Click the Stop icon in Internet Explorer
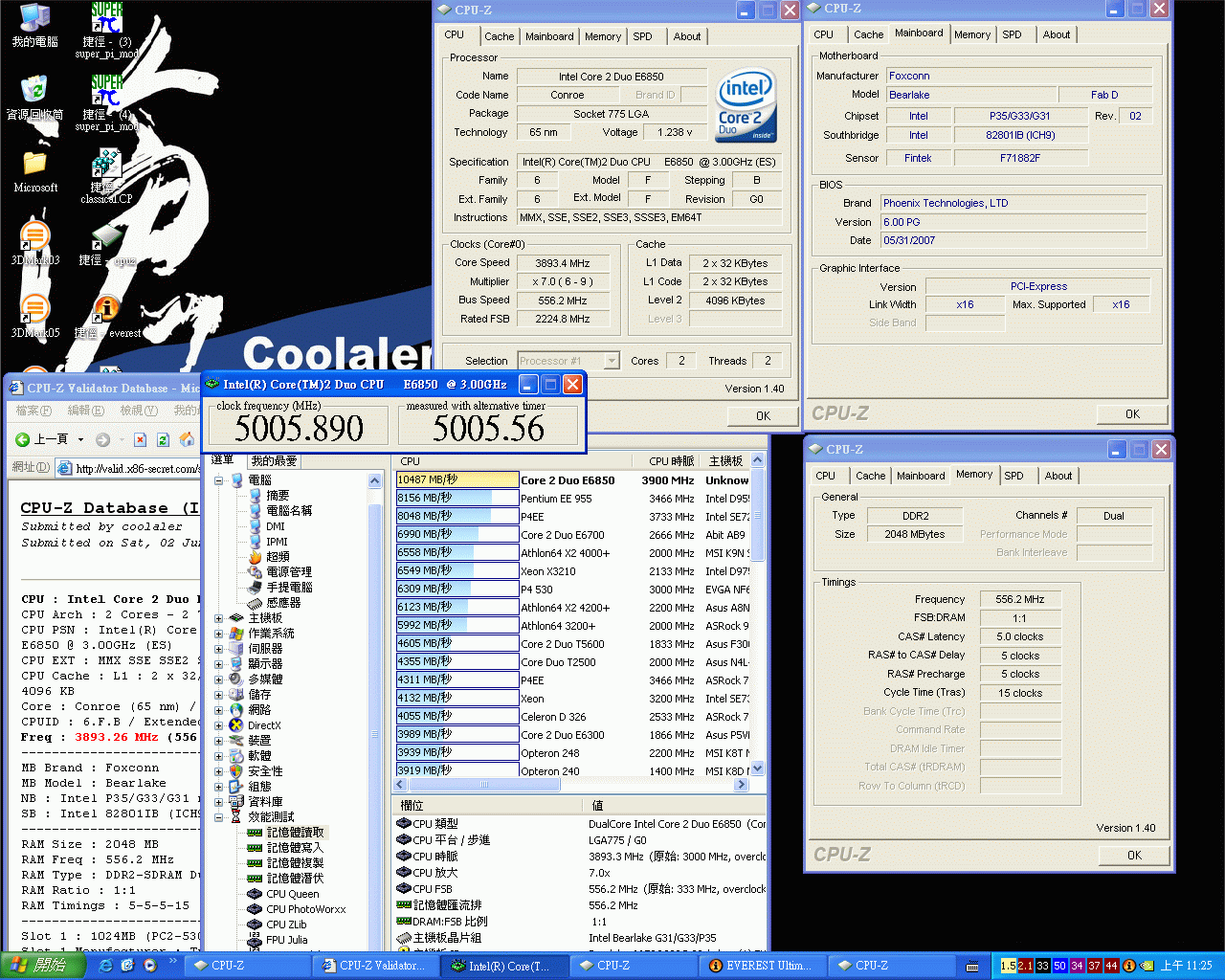The width and height of the screenshot is (1225, 980). (x=140, y=439)
